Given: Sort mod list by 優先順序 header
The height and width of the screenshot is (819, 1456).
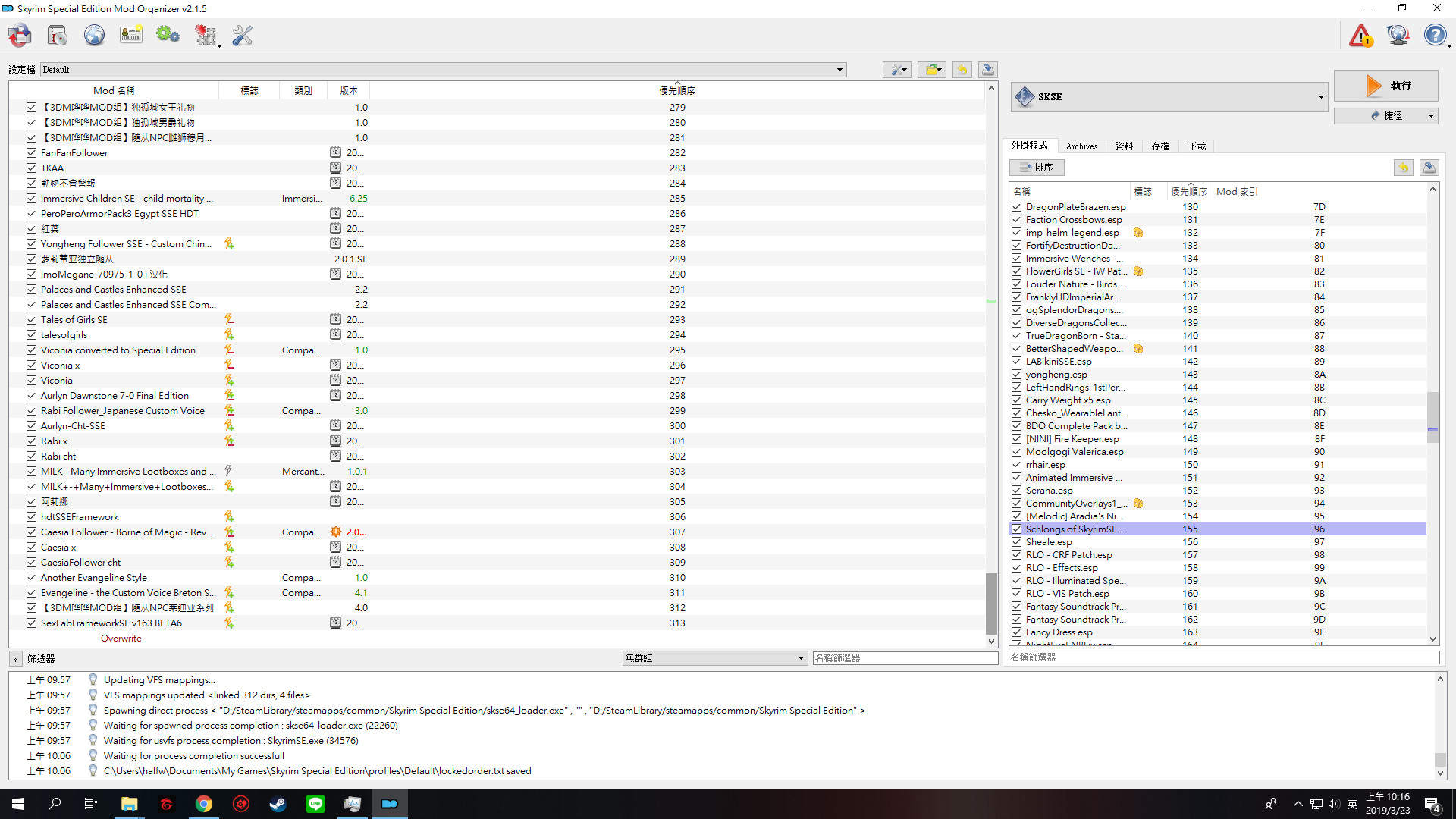Looking at the screenshot, I should 677,90.
